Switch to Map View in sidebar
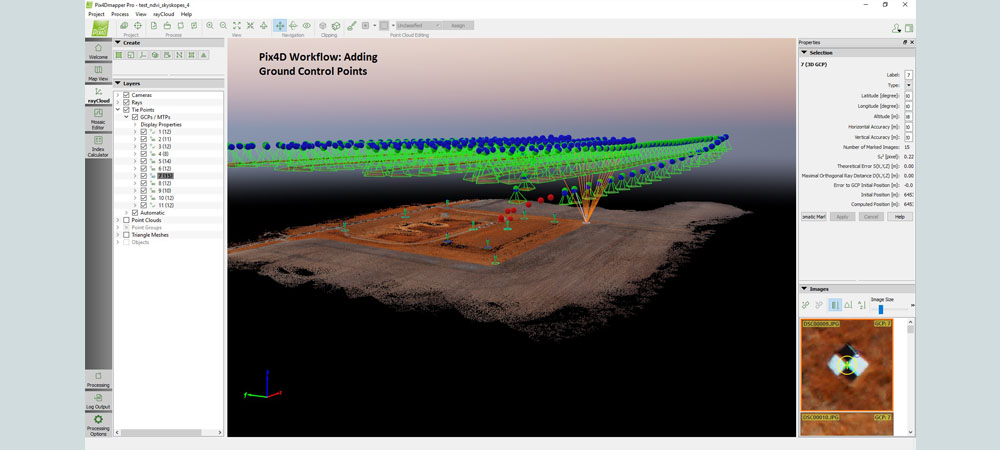The image size is (1000, 450). [x=98, y=73]
